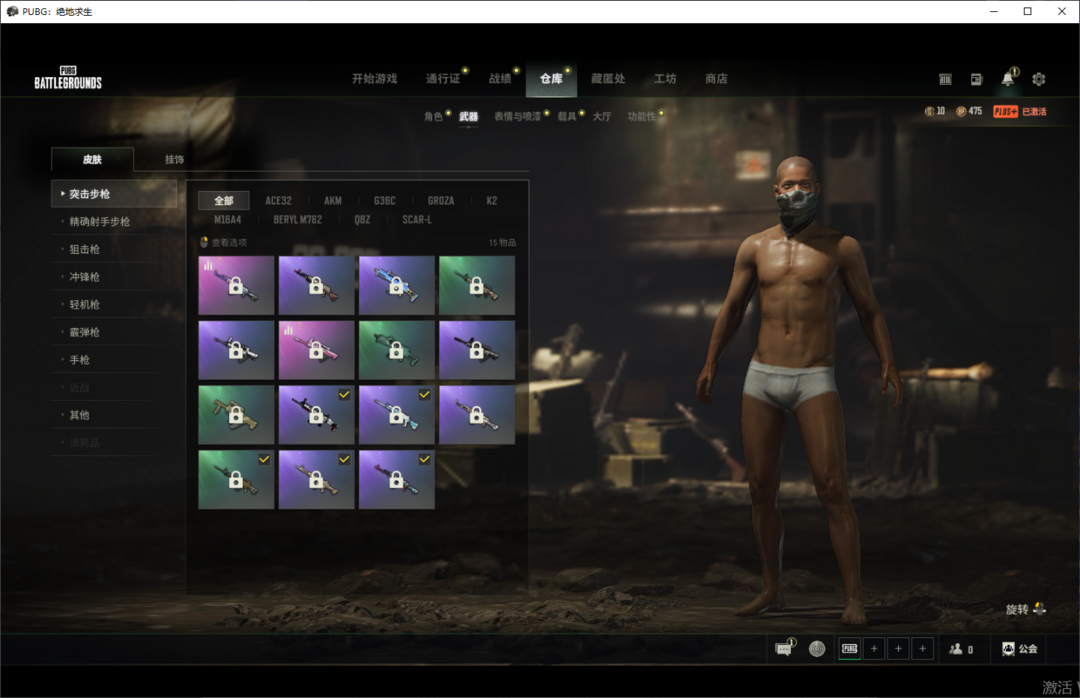Select white rifle on blue-purple tile in second row
This screenshot has width=1080, height=698.
pos(236,350)
